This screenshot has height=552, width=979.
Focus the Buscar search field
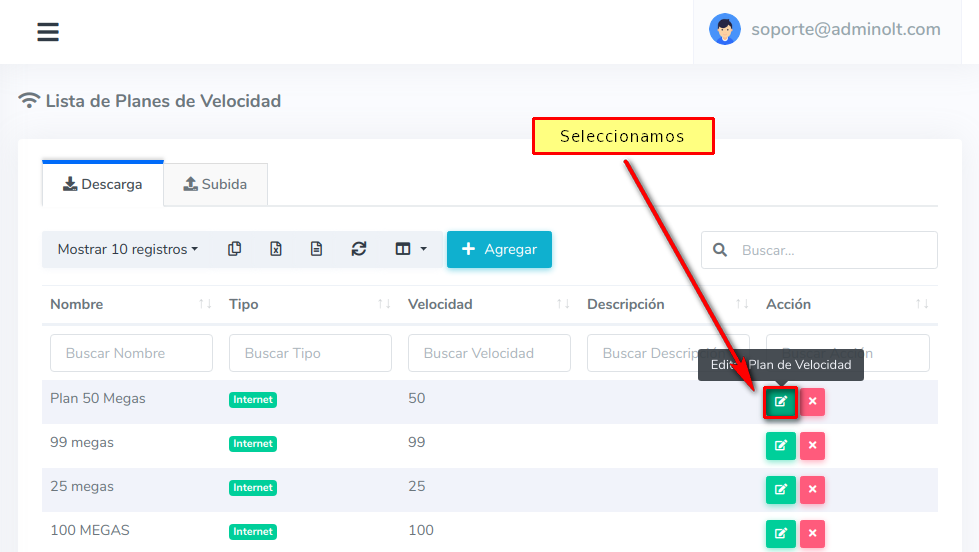coord(832,250)
